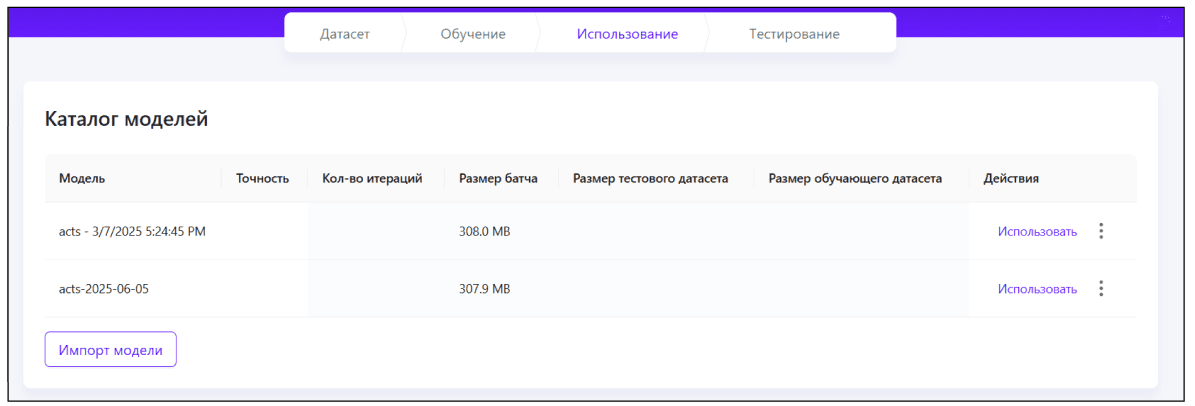Screen dimensions: 1195x406
Task: Select the acts-2025-06-05 model row
Action: (110, 289)
